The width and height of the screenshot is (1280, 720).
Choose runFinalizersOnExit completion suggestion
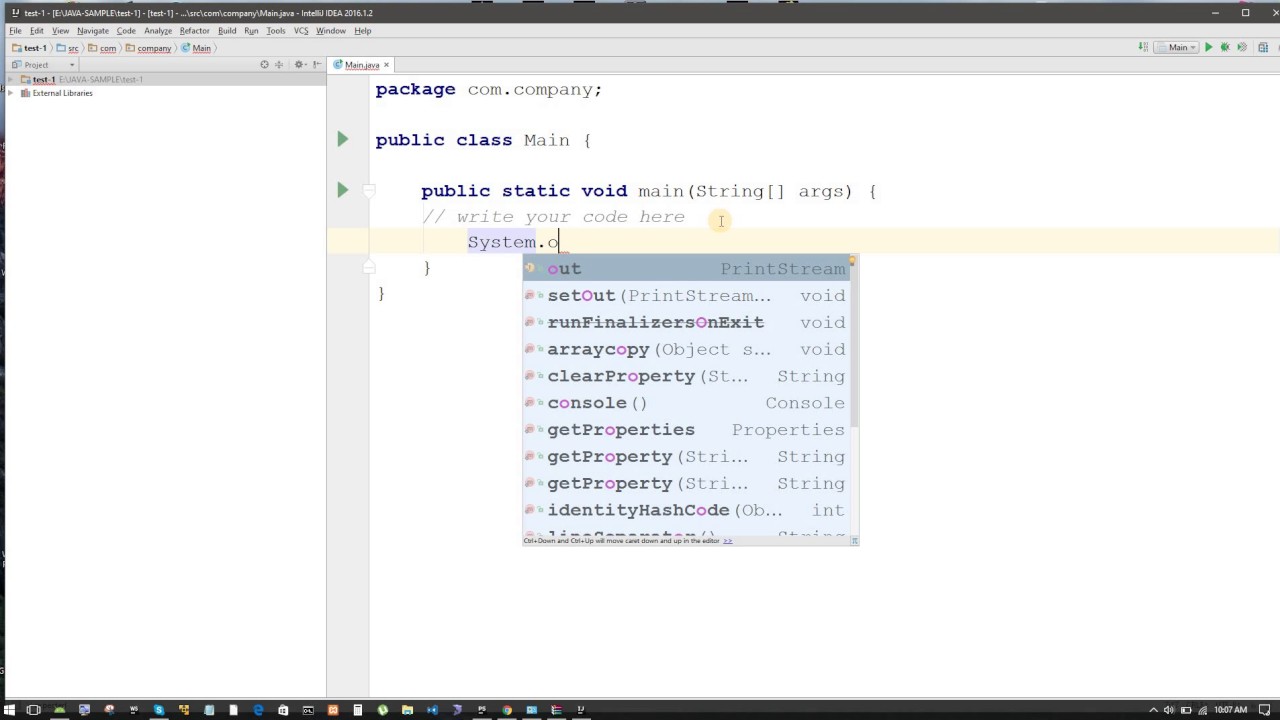coord(686,322)
